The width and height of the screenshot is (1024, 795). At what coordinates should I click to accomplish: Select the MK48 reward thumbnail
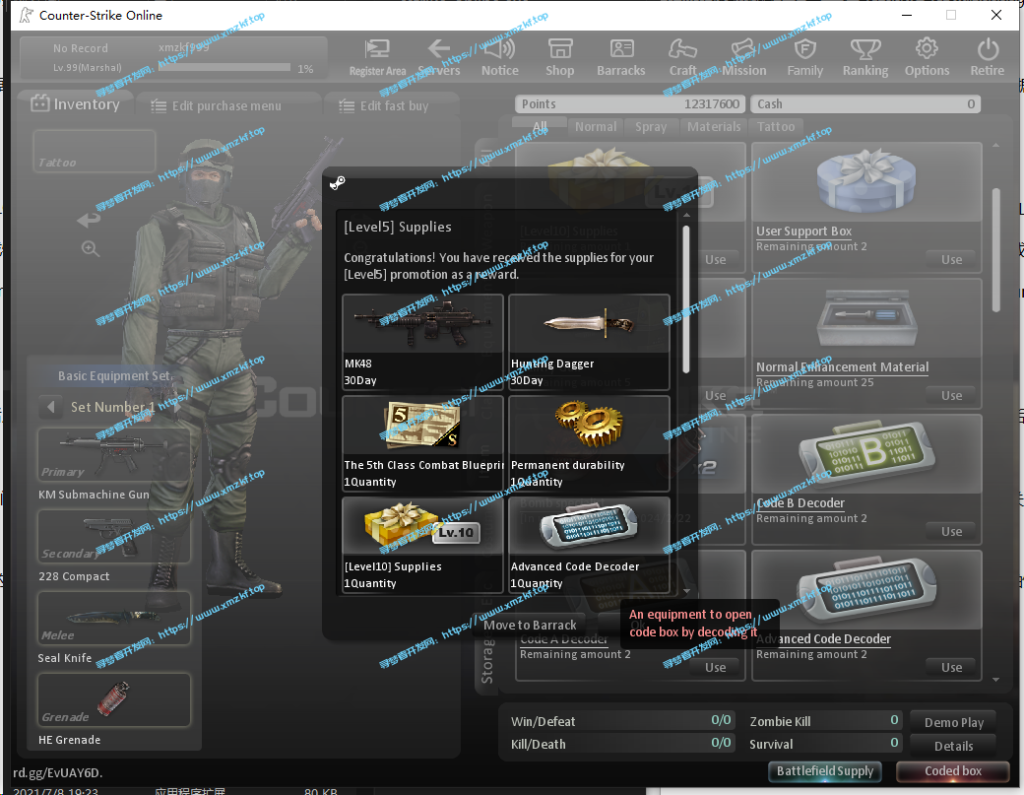tap(423, 323)
